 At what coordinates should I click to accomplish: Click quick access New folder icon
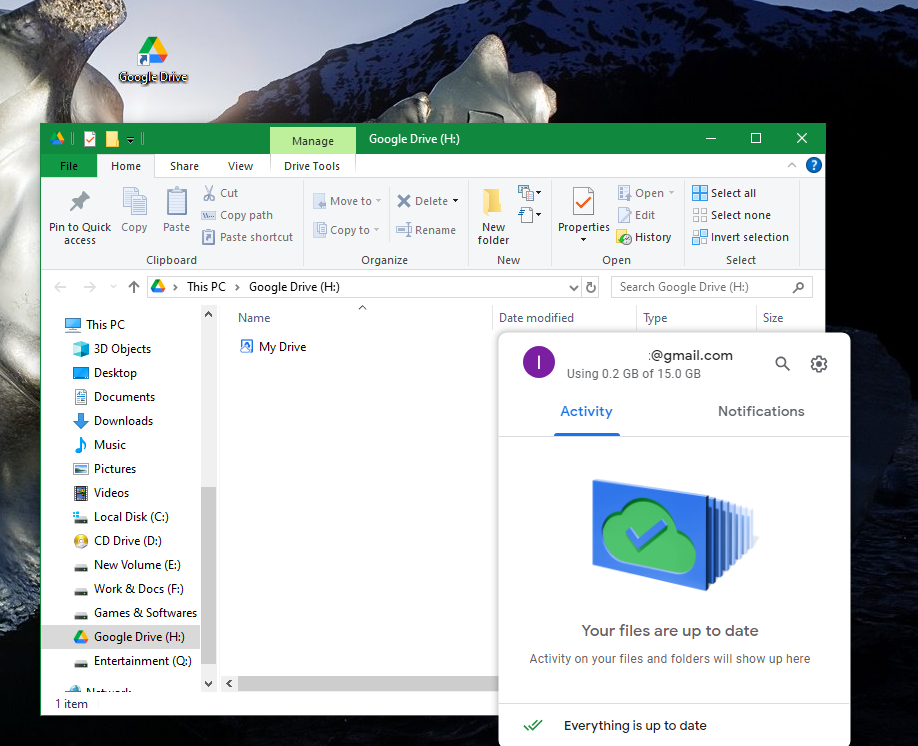(x=112, y=139)
